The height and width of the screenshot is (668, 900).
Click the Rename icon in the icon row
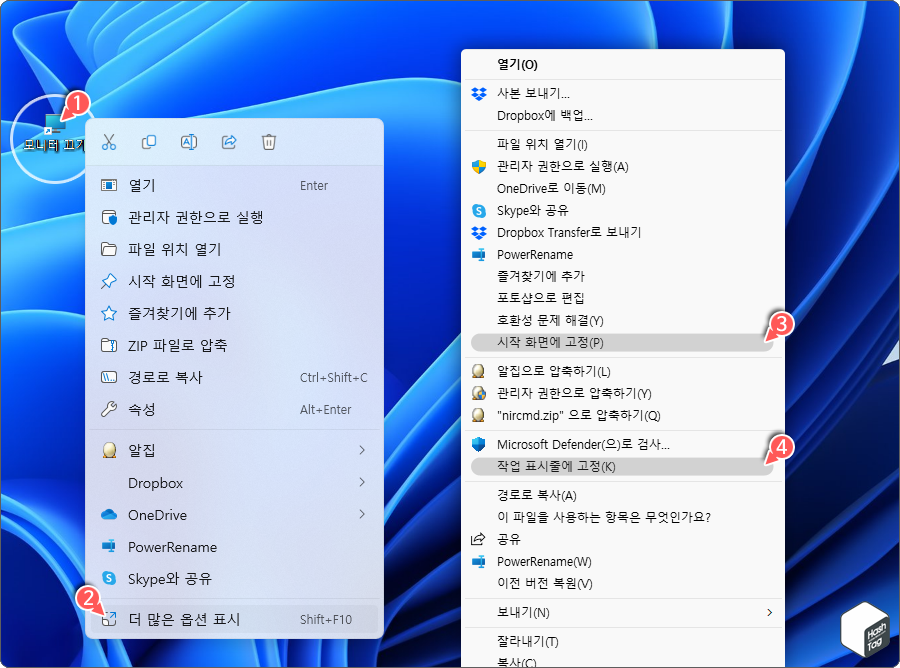(x=189, y=142)
